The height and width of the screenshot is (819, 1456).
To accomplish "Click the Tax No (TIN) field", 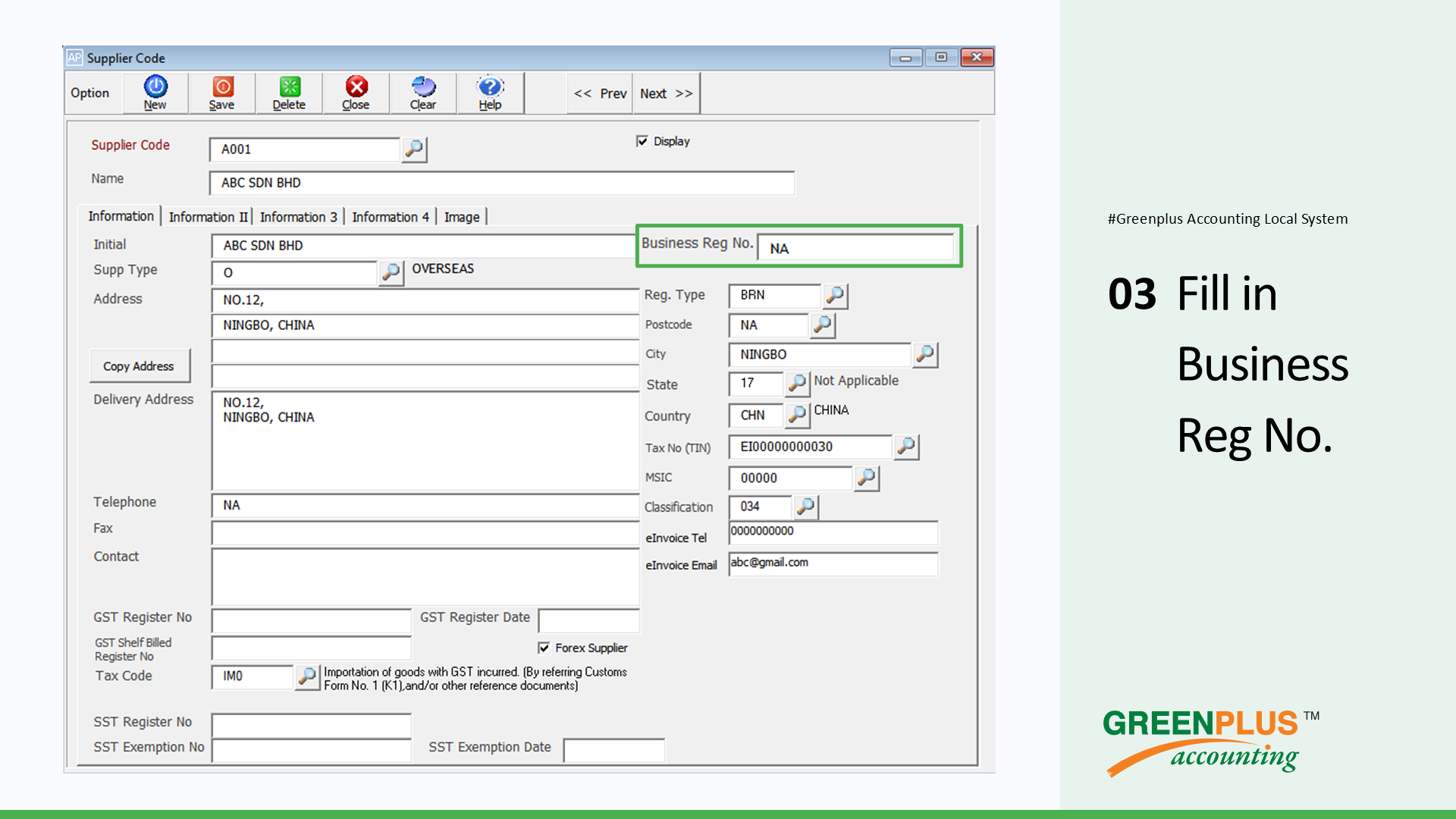I will coord(811,447).
